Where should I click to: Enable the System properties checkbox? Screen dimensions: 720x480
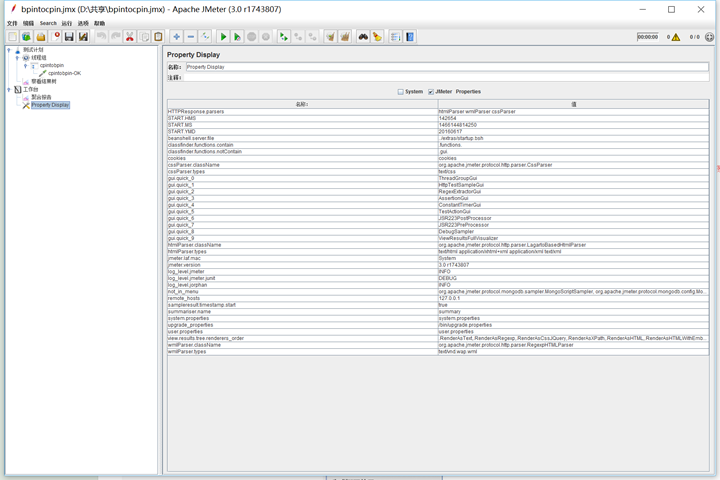click(x=400, y=92)
